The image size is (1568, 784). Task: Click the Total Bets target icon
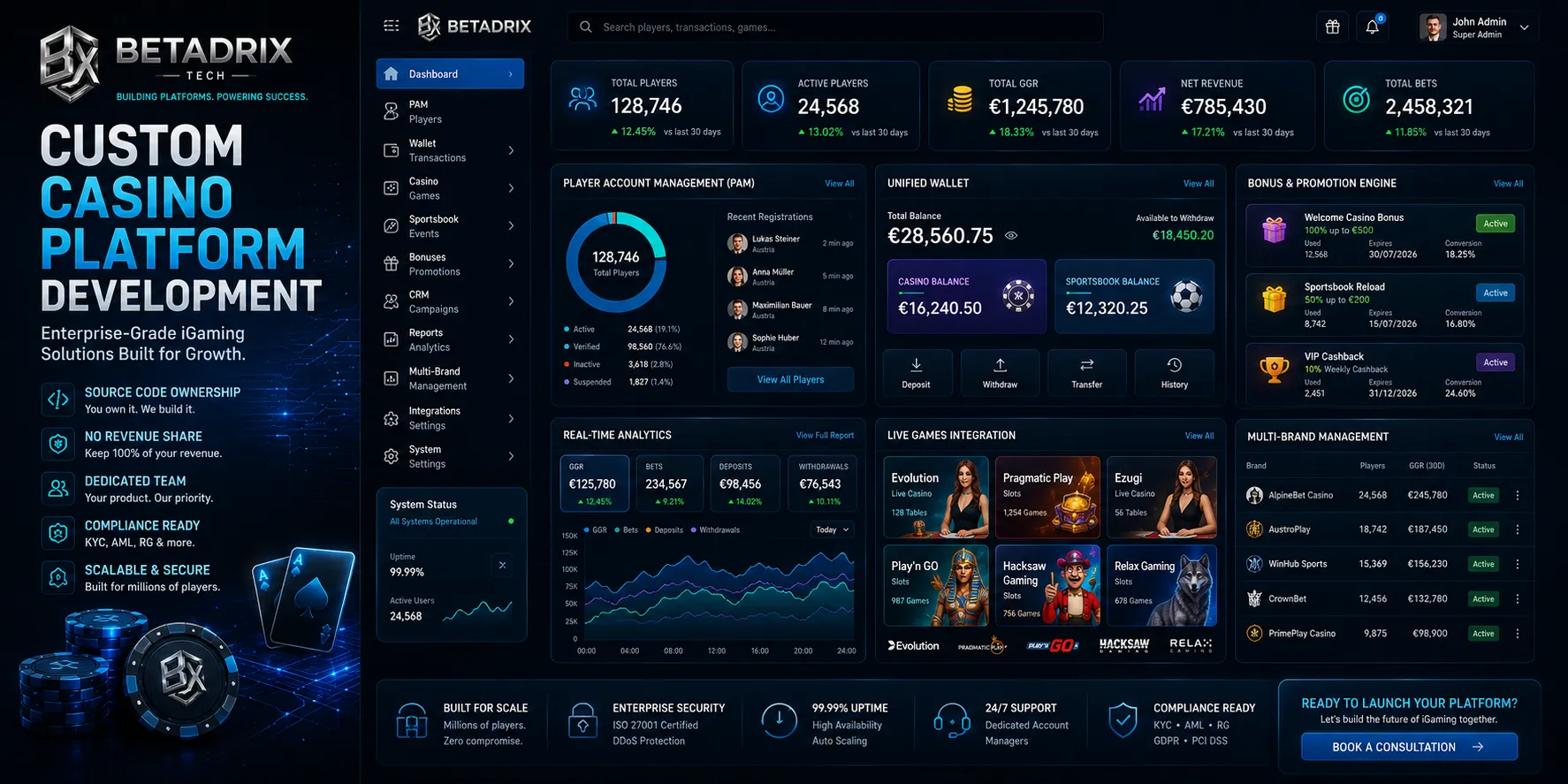pos(1356,100)
